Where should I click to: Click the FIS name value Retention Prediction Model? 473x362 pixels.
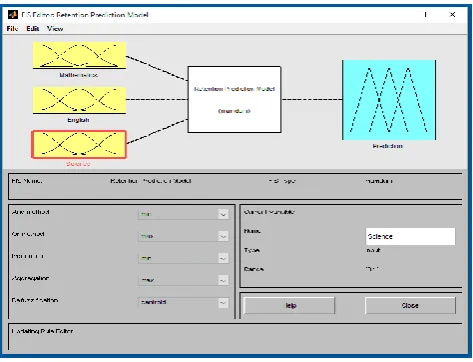[x=151, y=181]
